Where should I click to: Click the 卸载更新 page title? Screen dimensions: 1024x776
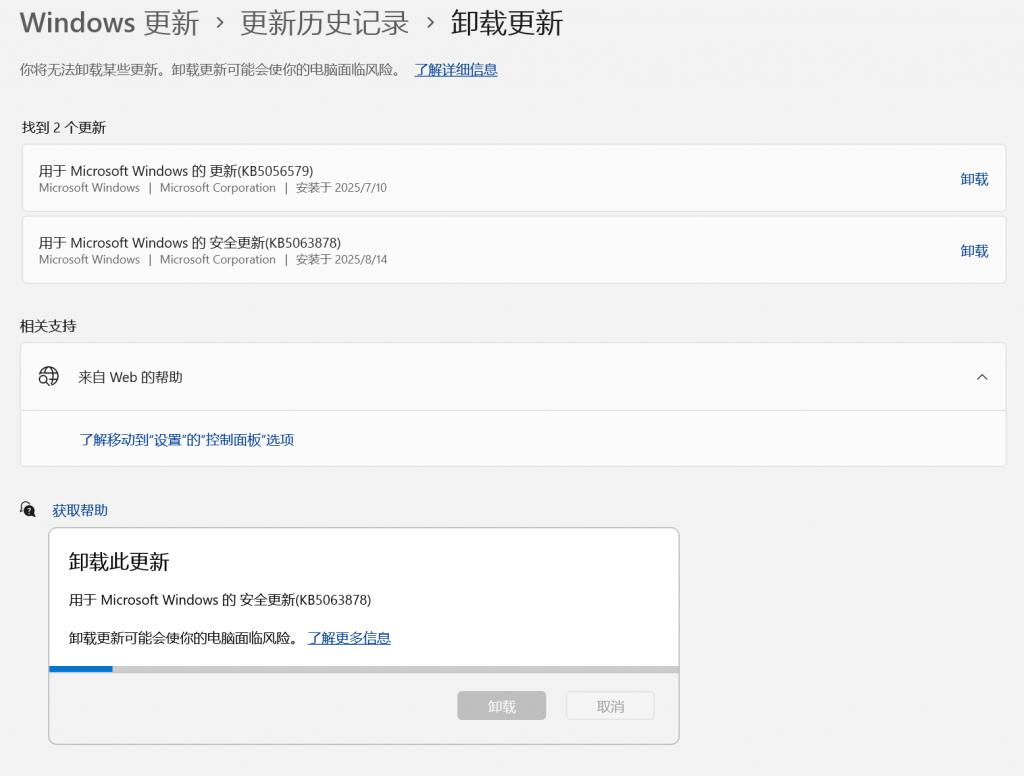click(507, 23)
